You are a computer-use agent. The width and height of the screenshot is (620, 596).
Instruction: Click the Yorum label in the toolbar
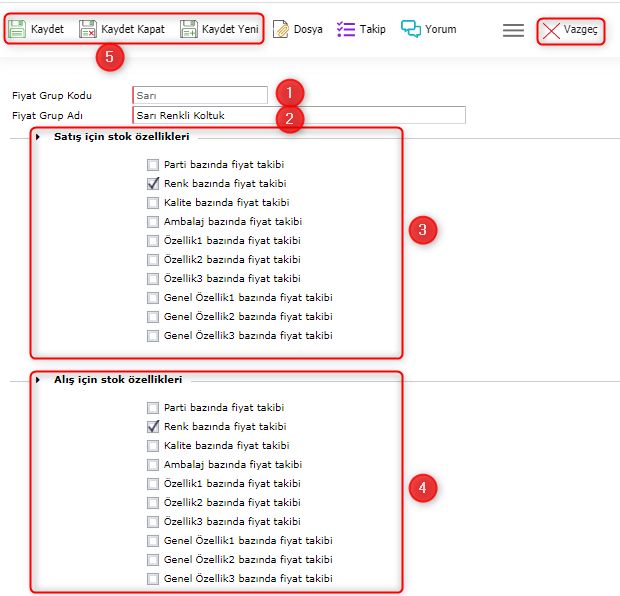[x=441, y=29]
